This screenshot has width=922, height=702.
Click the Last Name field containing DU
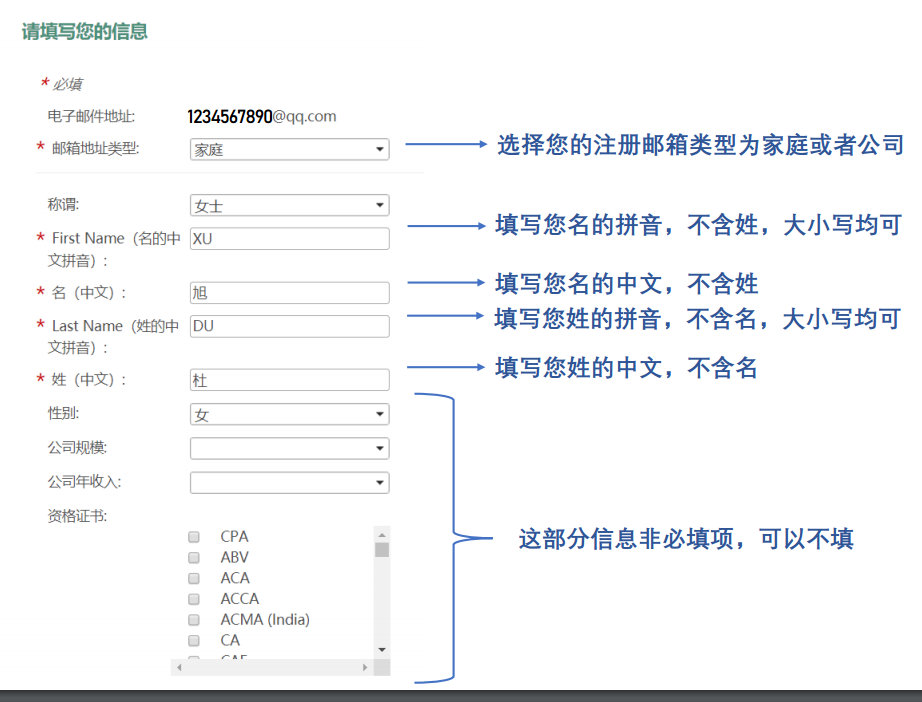289,326
